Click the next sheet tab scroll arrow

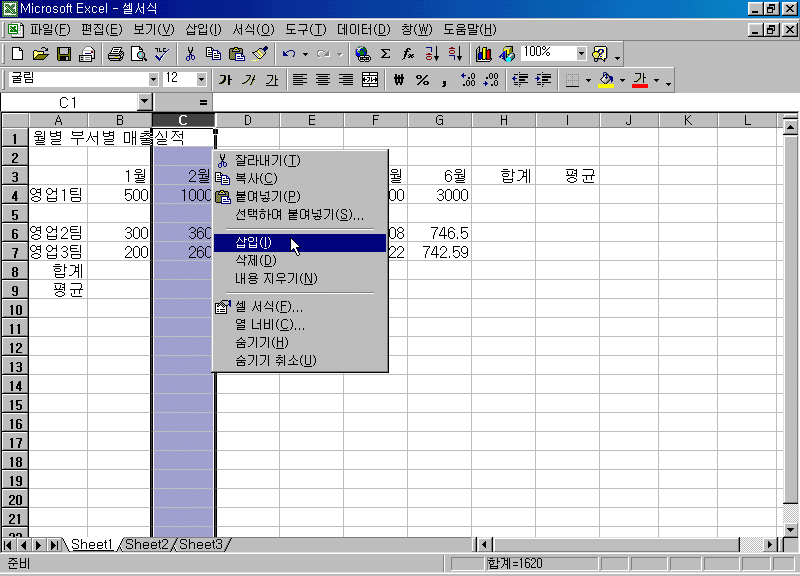tap(38, 545)
